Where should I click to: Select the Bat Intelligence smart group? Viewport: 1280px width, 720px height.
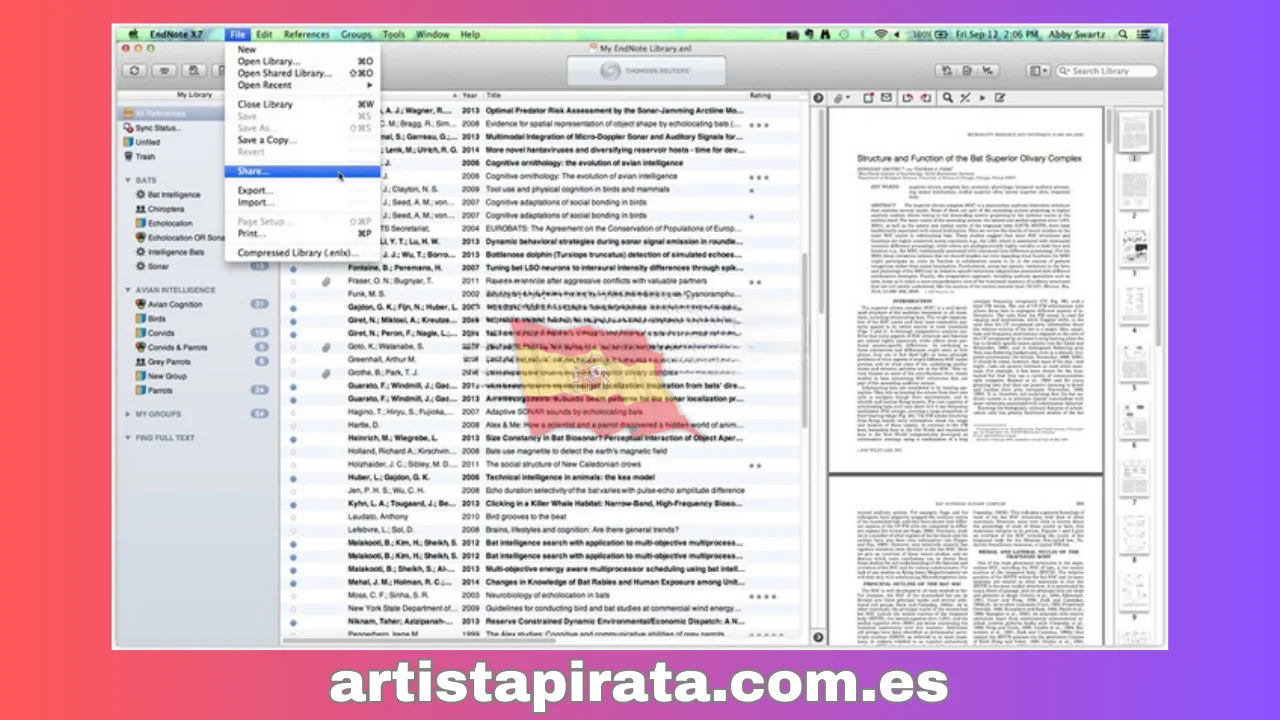point(174,195)
